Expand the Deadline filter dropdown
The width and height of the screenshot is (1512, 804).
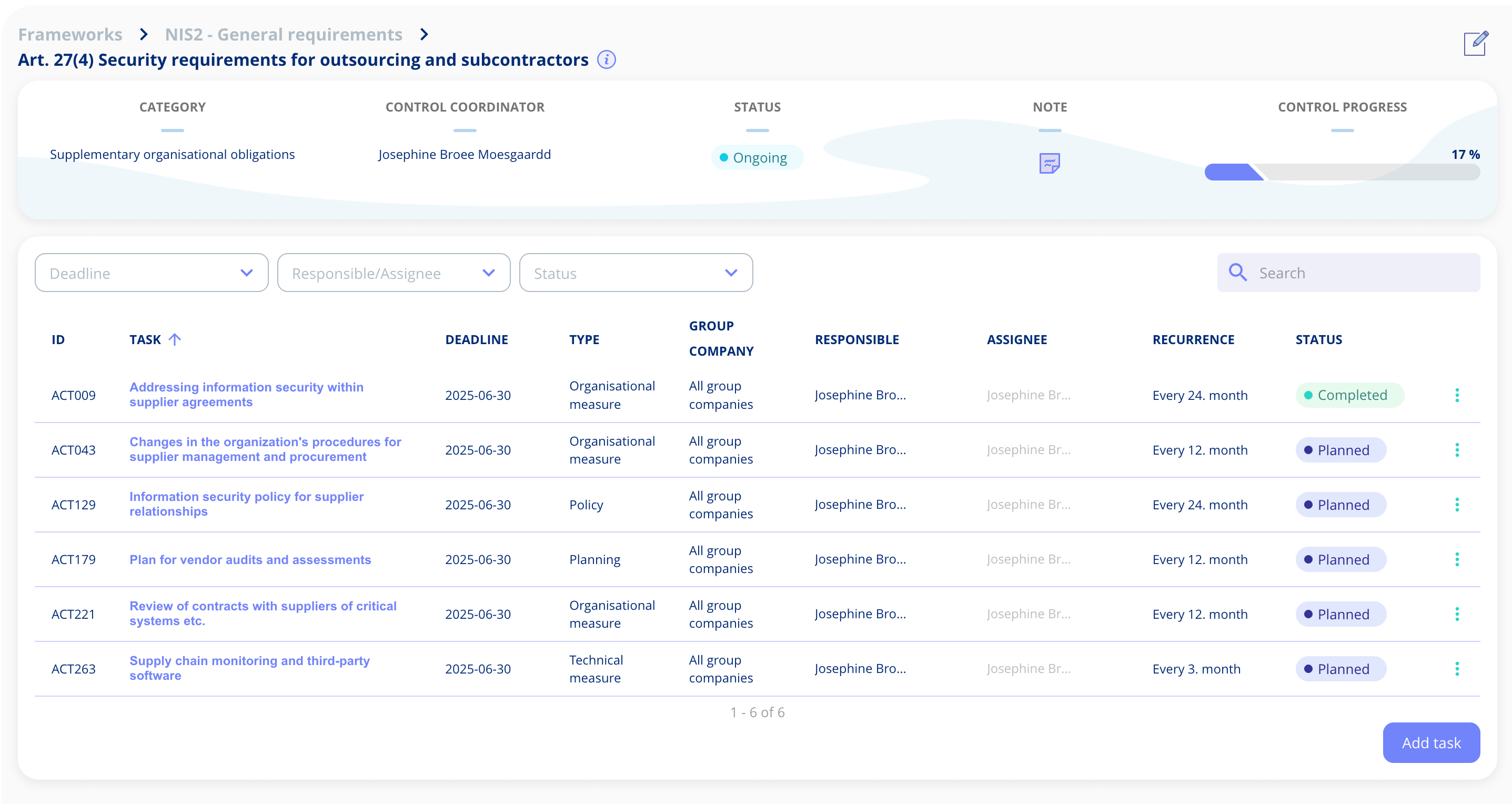[x=152, y=273]
